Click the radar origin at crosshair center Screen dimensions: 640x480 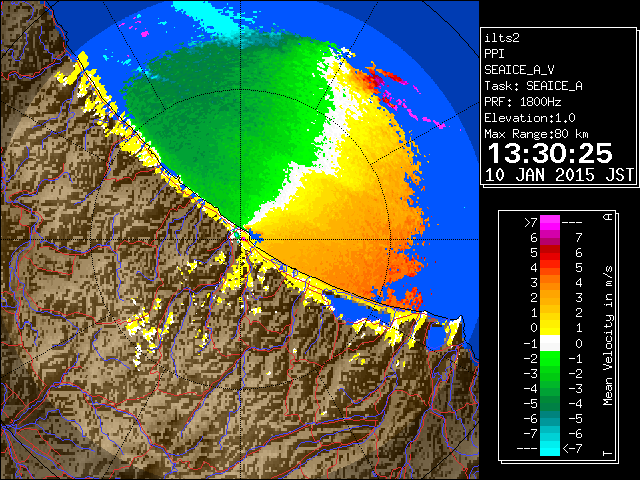click(240, 239)
